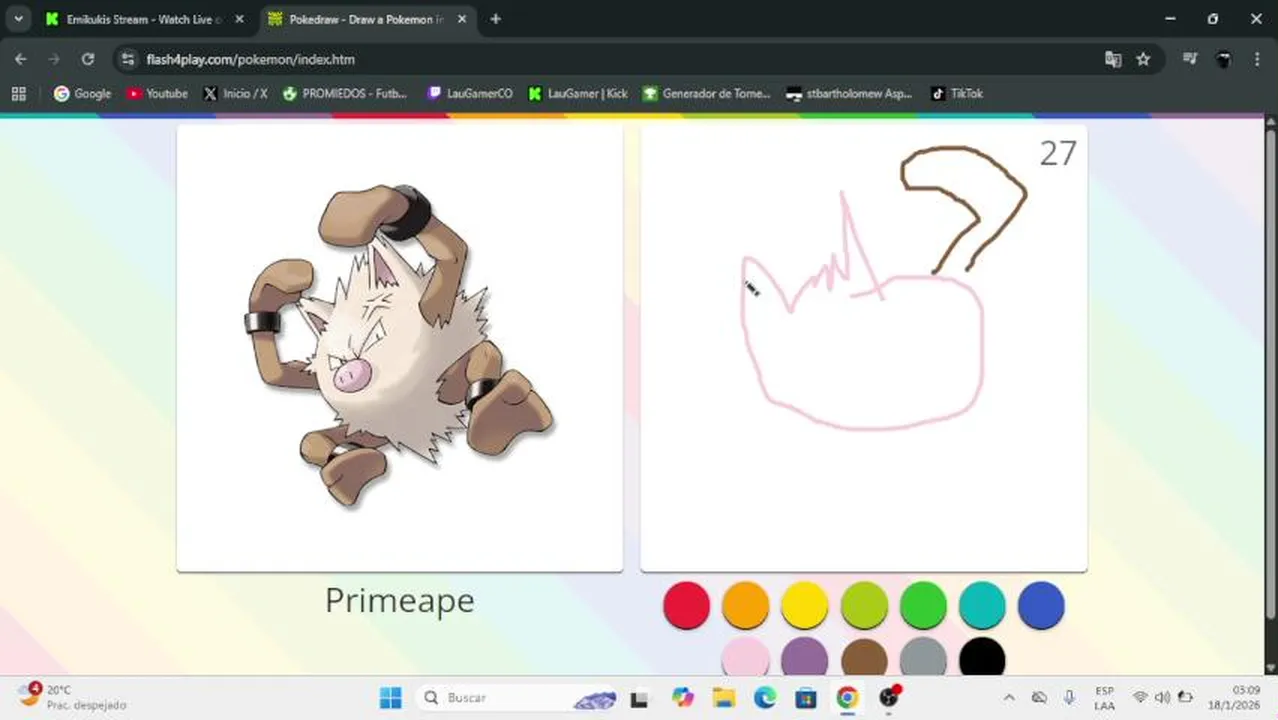Pick the red color swatch
Viewport: 1278px width, 720px height.
(x=686, y=606)
